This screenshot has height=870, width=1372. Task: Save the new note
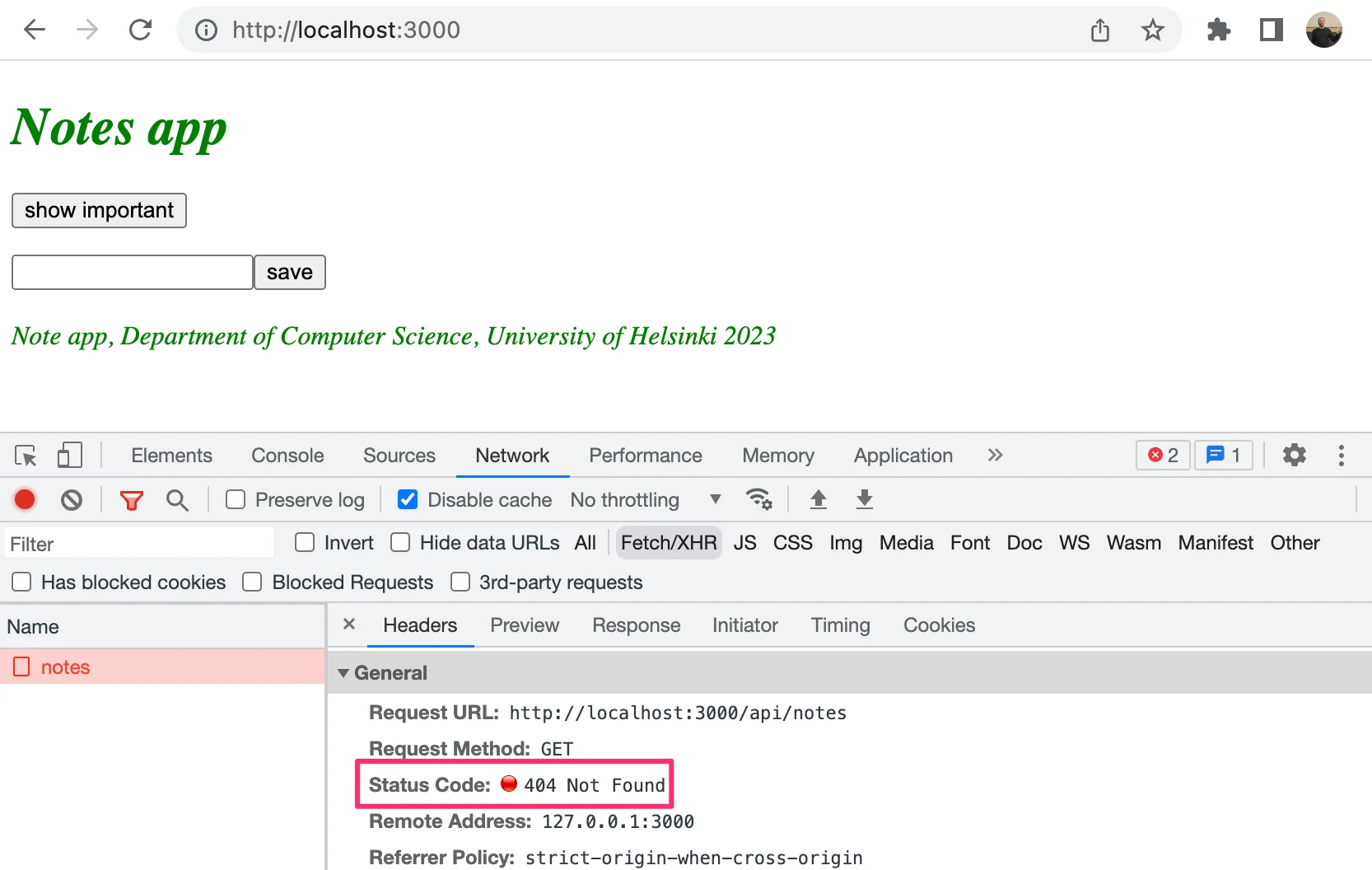tap(290, 272)
